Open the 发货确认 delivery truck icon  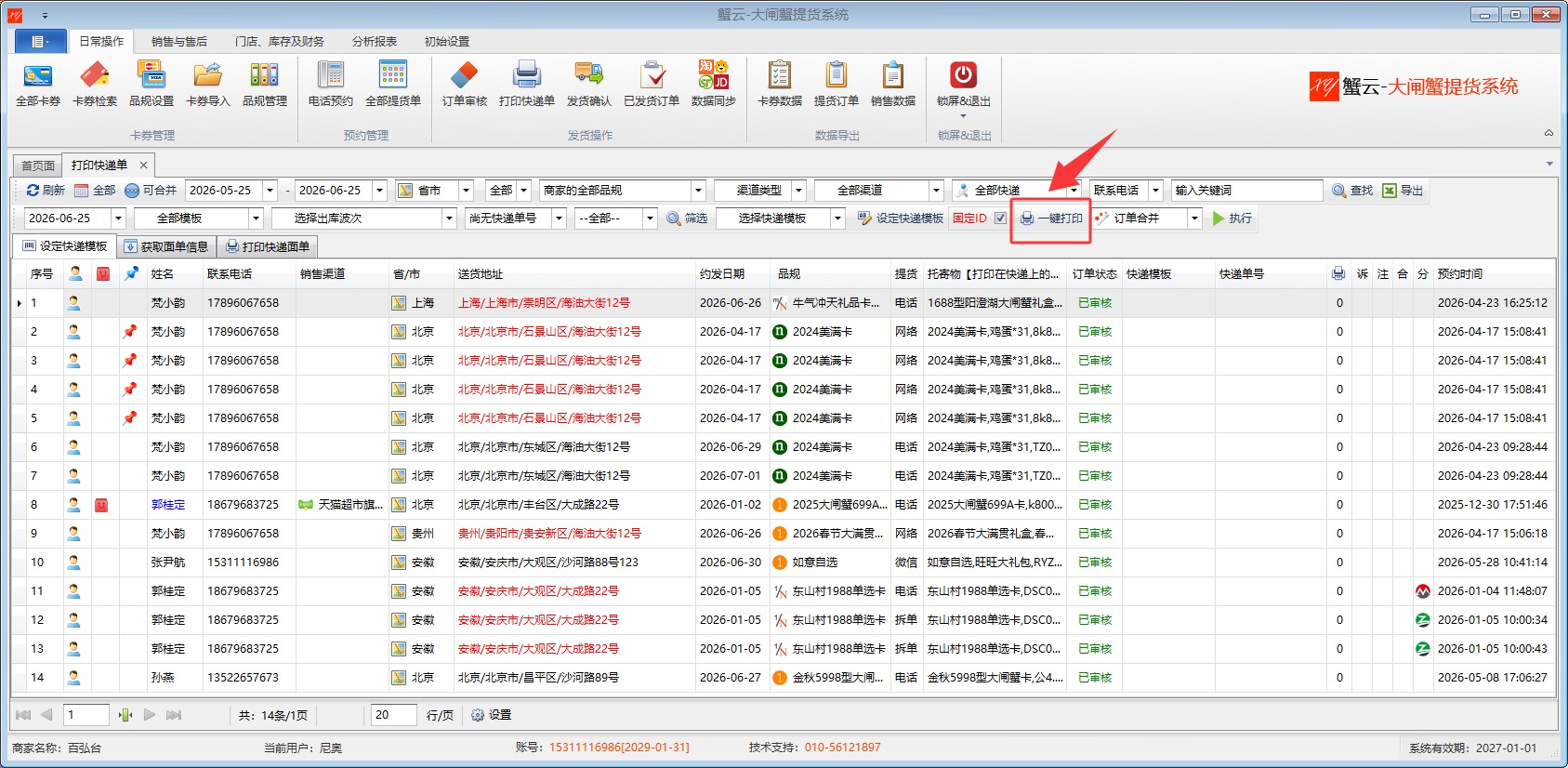(x=589, y=84)
